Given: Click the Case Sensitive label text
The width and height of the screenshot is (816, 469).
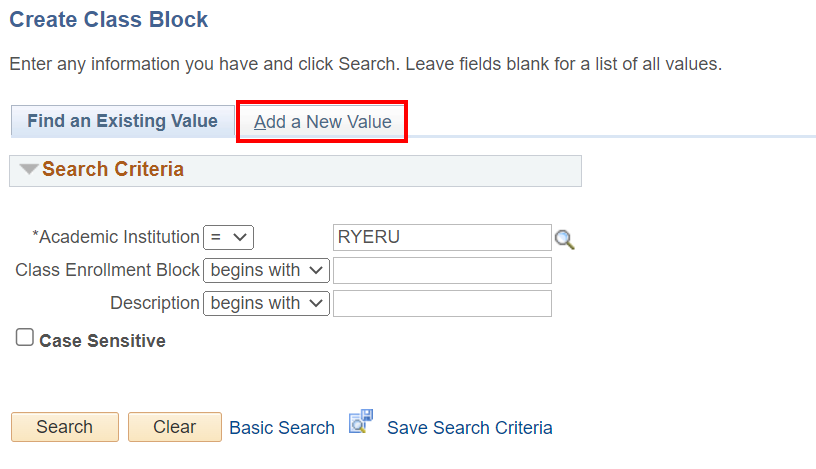Looking at the screenshot, I should (x=102, y=341).
